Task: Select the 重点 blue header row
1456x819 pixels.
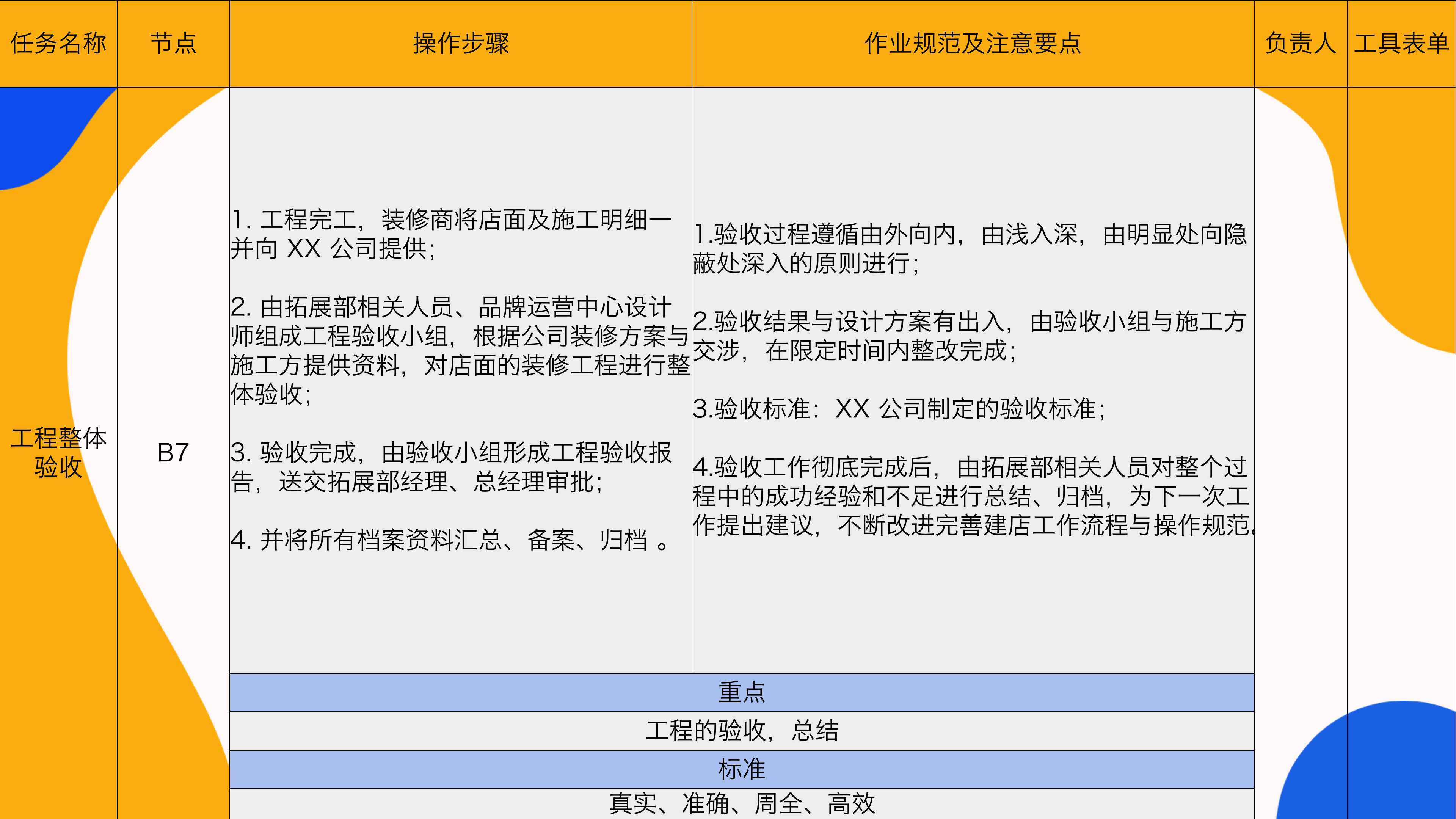Action: pyautogui.click(x=742, y=692)
